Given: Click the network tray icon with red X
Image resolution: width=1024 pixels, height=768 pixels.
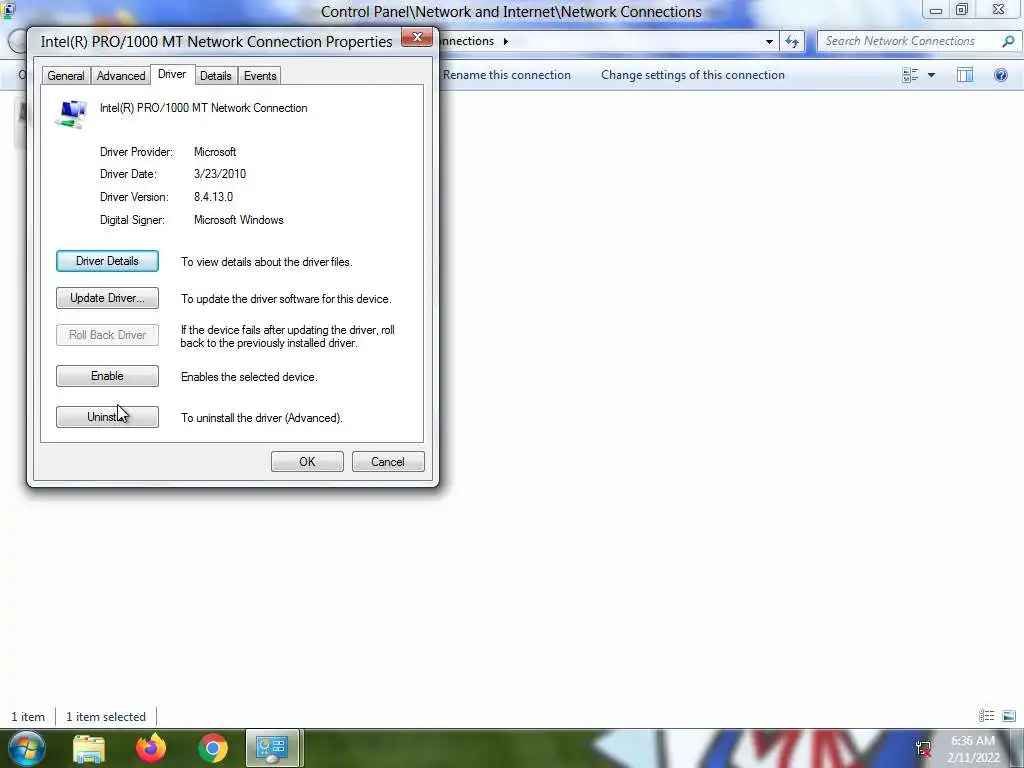Looking at the screenshot, I should tap(924, 749).
